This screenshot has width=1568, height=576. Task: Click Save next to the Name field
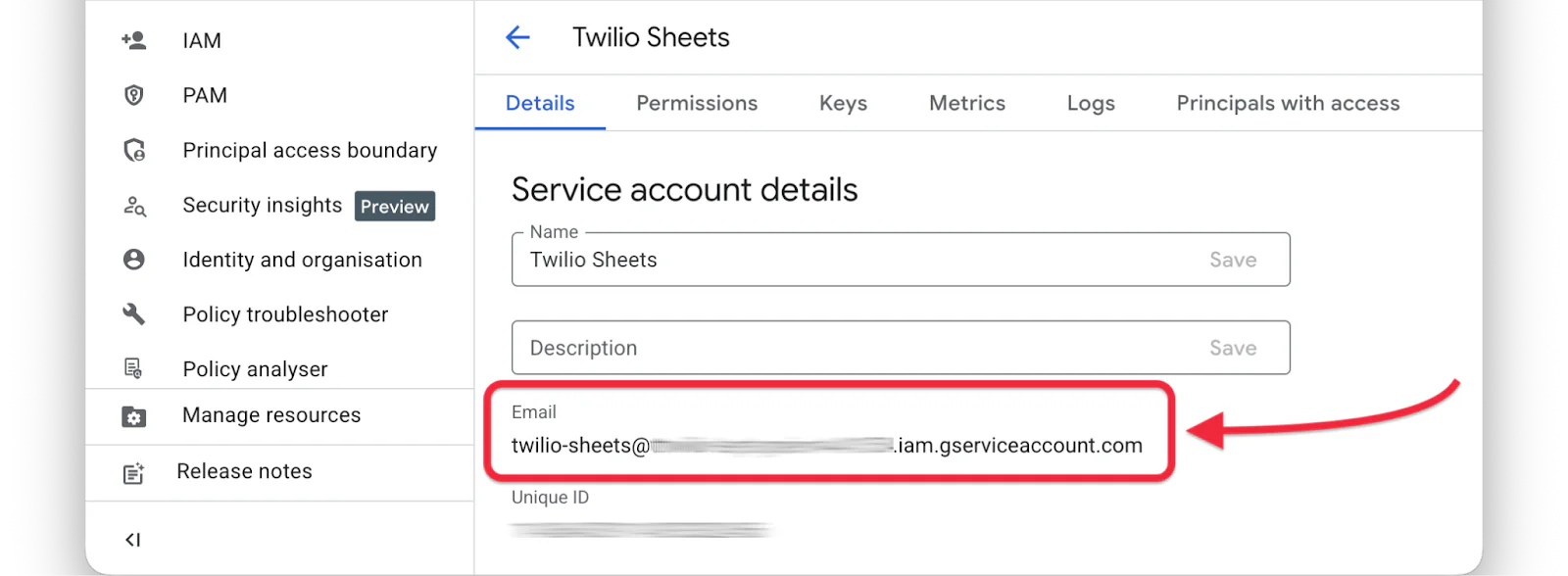click(x=1232, y=260)
